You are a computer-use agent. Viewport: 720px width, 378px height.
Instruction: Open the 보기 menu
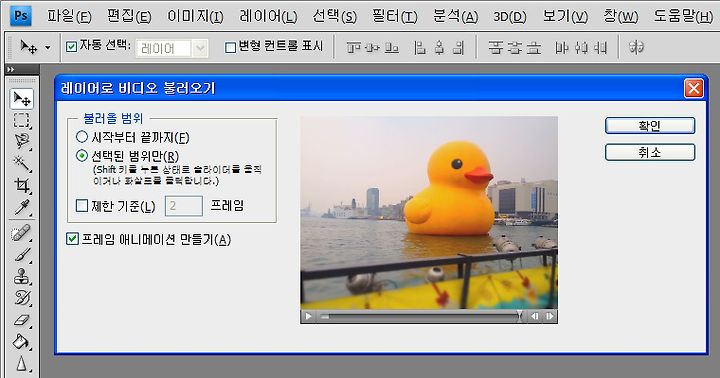[x=565, y=17]
